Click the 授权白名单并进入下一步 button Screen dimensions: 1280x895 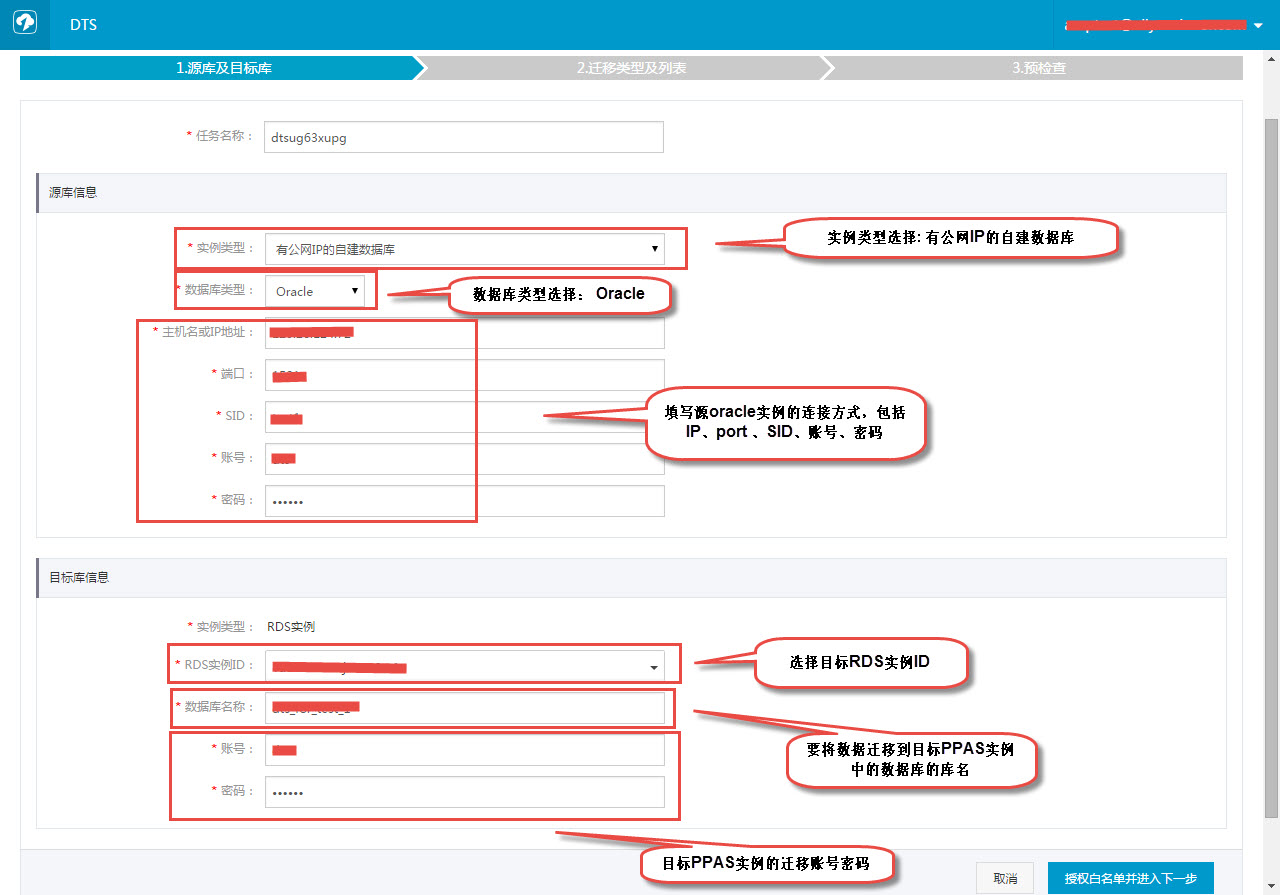coord(1130,877)
